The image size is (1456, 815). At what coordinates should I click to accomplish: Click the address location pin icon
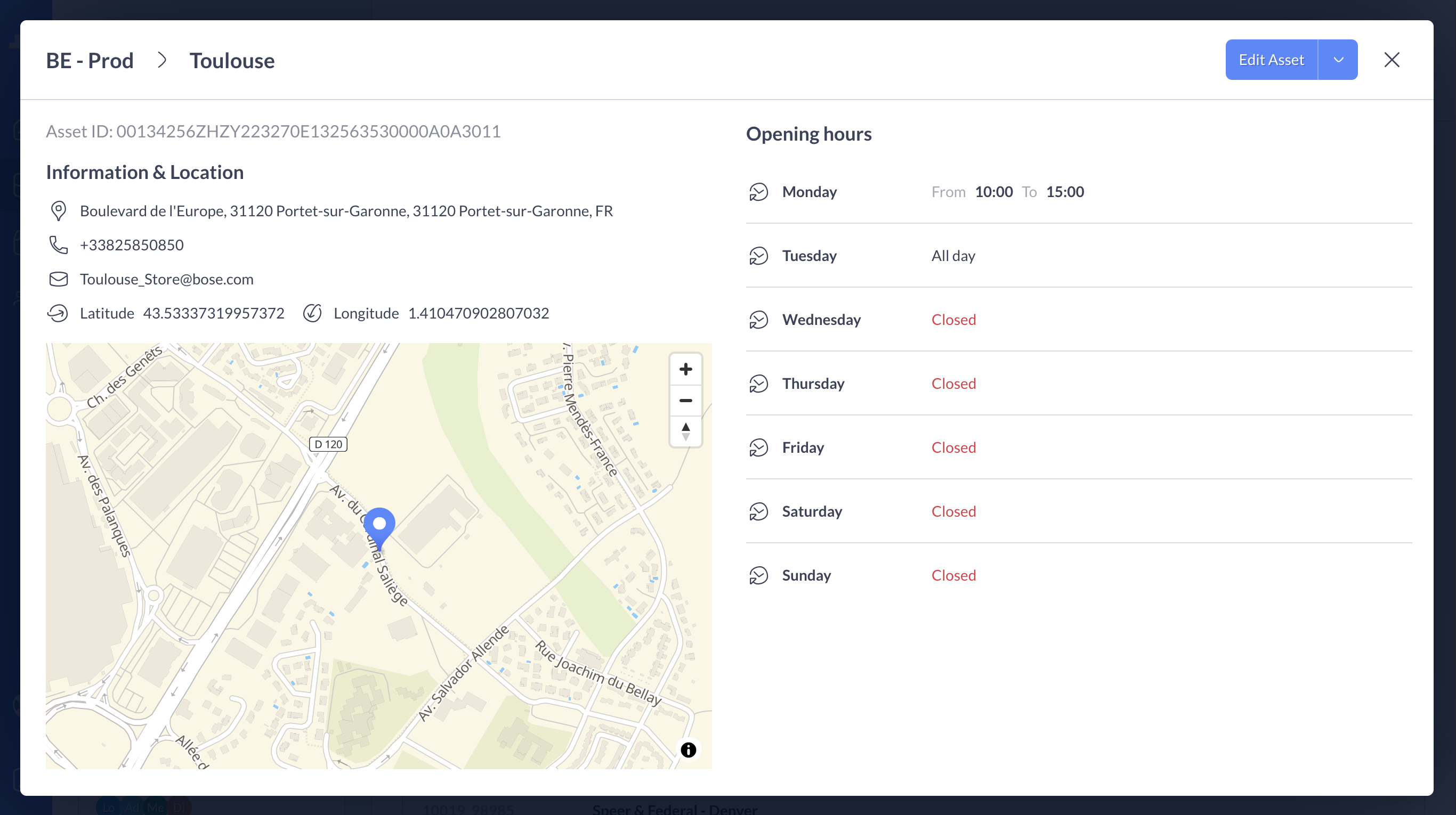pyautogui.click(x=58, y=210)
